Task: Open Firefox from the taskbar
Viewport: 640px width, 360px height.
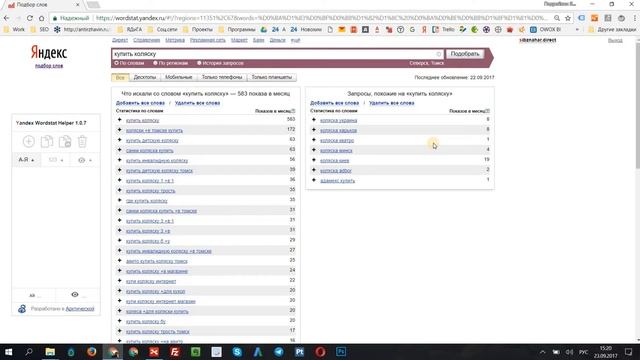Action: (x=91, y=351)
